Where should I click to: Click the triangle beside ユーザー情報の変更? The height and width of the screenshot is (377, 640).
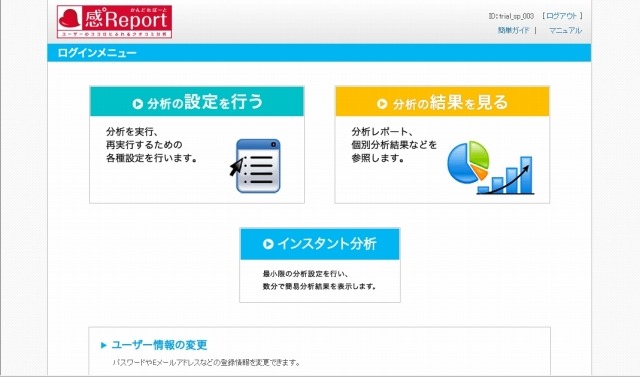tap(104, 345)
